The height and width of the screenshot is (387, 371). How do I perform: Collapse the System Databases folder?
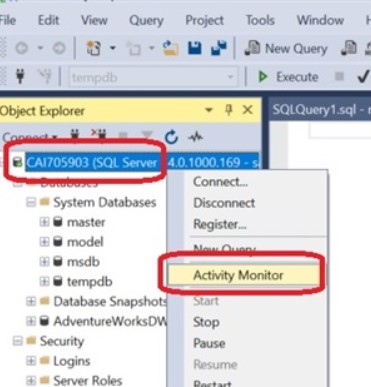pos(31,202)
